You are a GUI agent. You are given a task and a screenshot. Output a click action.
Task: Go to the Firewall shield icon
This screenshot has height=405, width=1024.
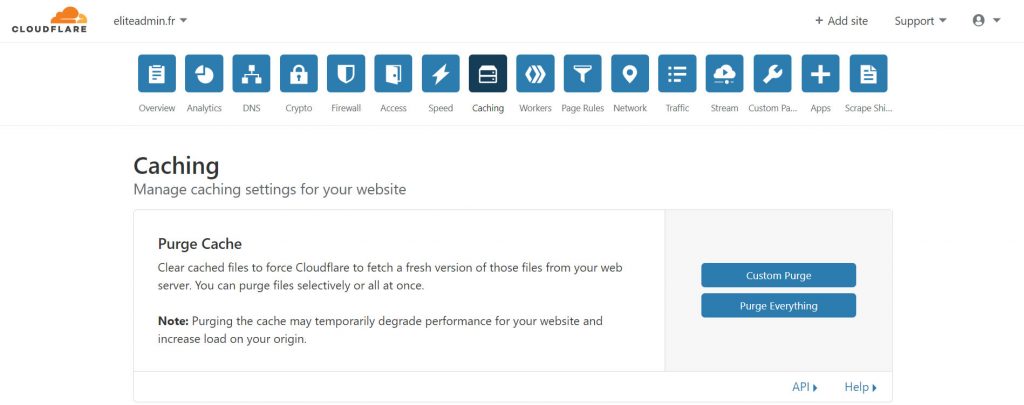click(346, 73)
